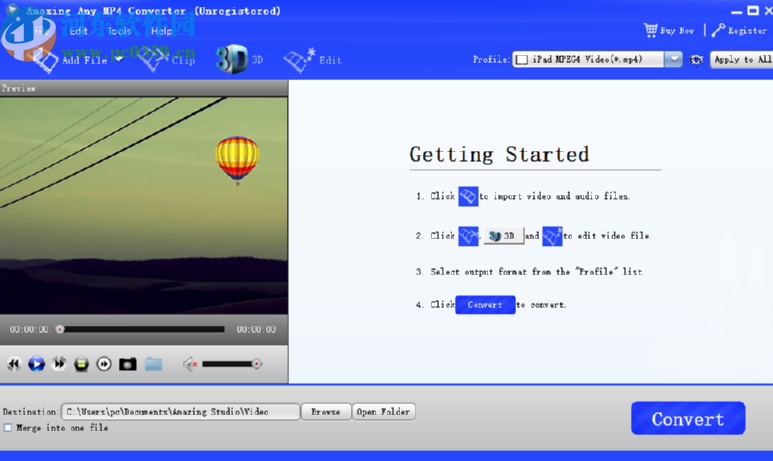This screenshot has height=461, width=773.
Task: Click the Destination path field
Action: (180, 412)
